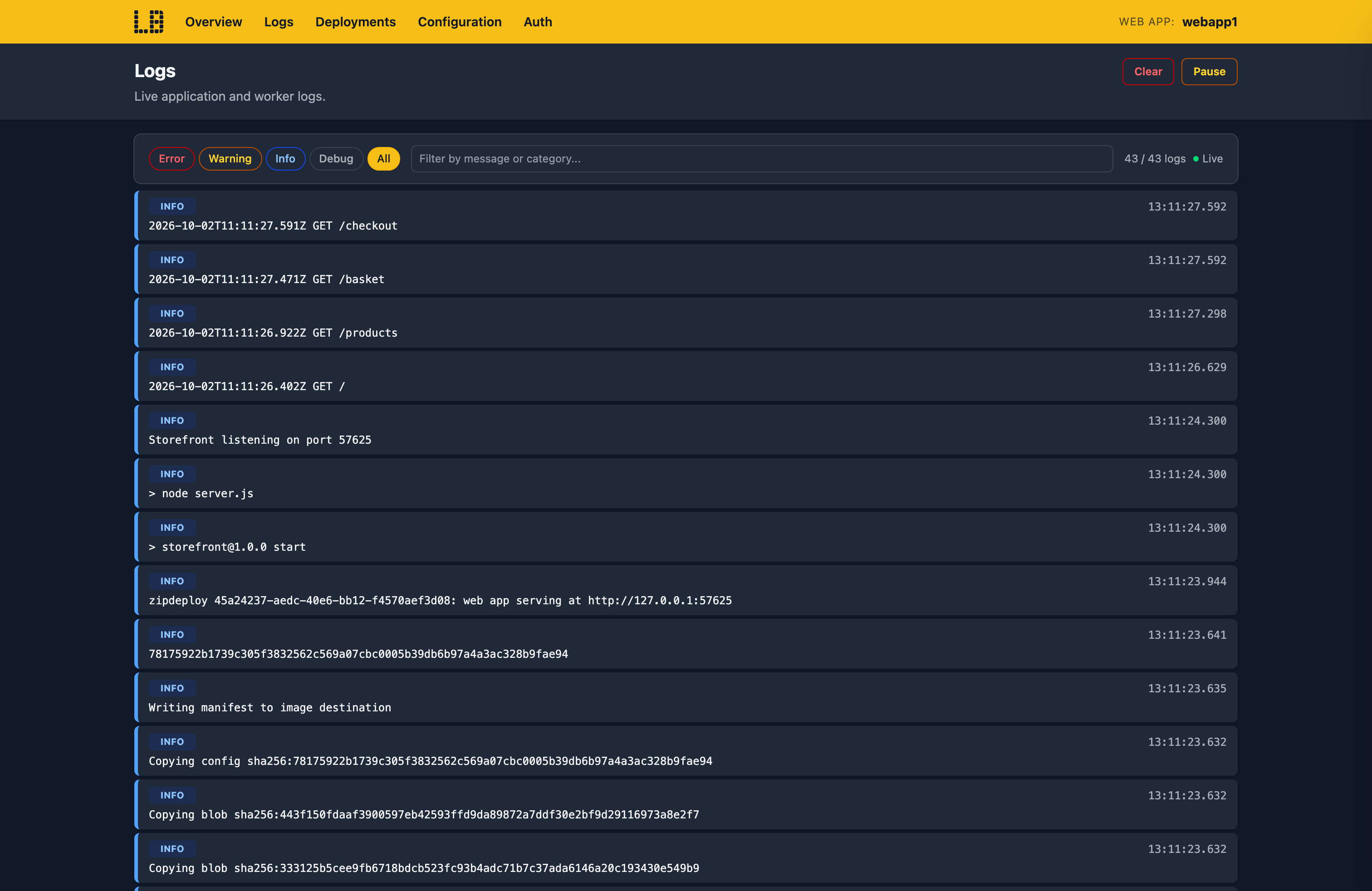Click the 13:11:23.944 timestamp
The width and height of the screenshot is (1372, 891).
pyautogui.click(x=1187, y=581)
